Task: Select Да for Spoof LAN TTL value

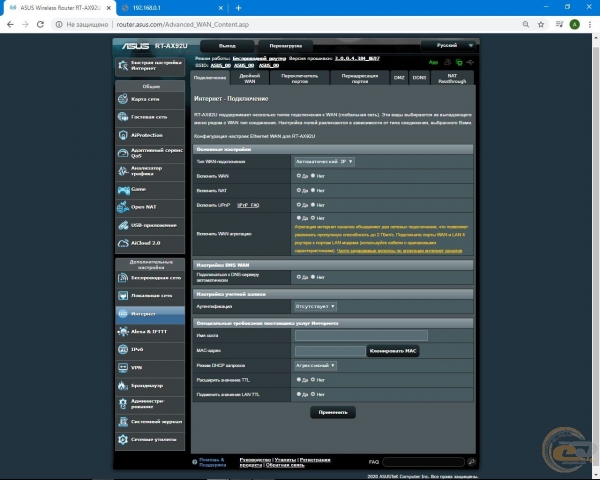Action: pos(299,394)
